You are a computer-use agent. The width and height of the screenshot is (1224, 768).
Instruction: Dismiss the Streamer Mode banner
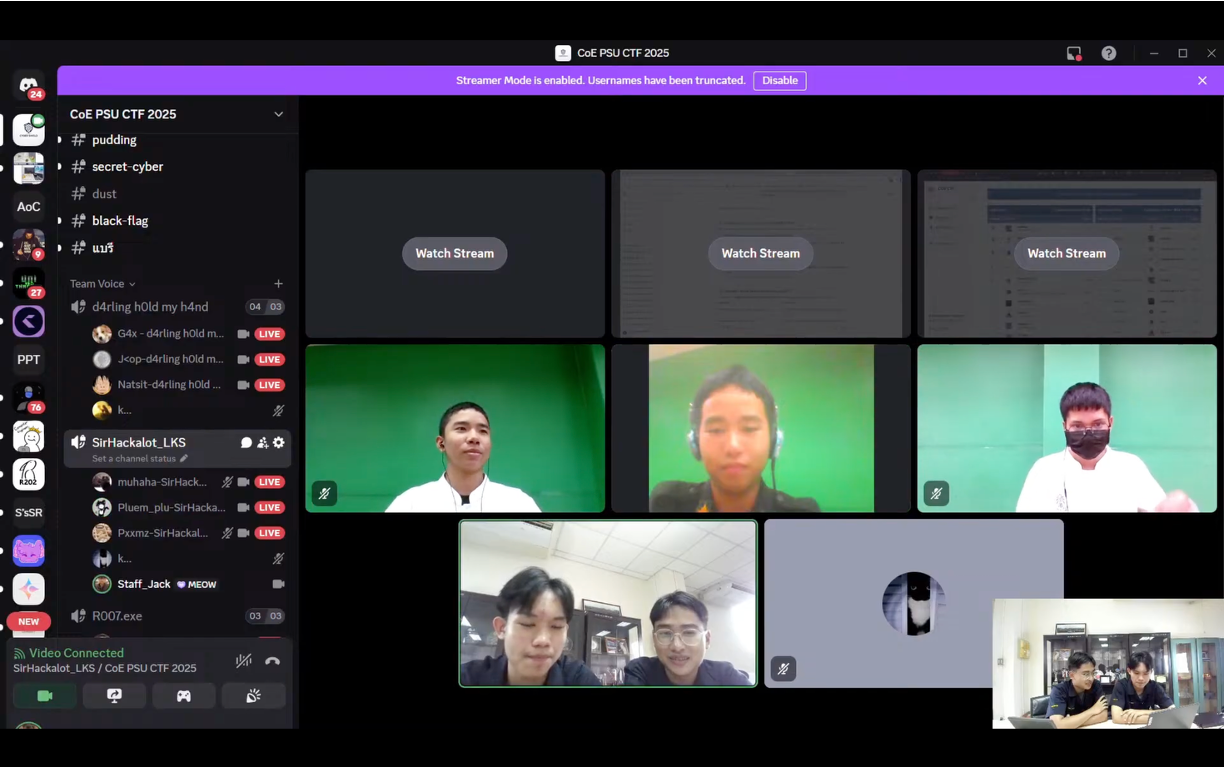point(1202,80)
